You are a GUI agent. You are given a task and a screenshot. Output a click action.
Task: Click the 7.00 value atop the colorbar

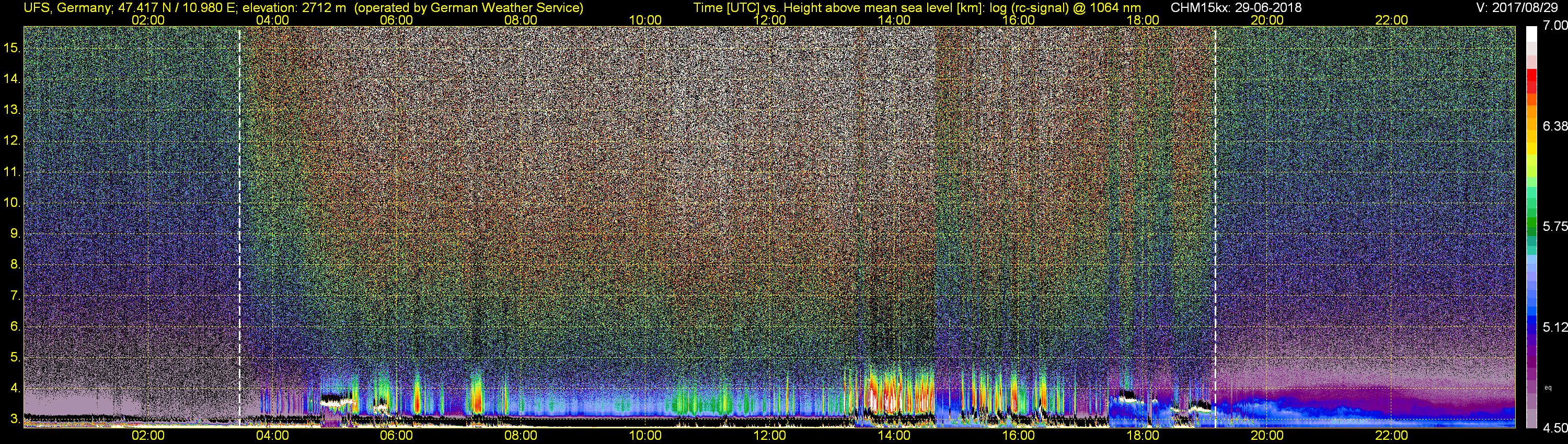click(1555, 26)
